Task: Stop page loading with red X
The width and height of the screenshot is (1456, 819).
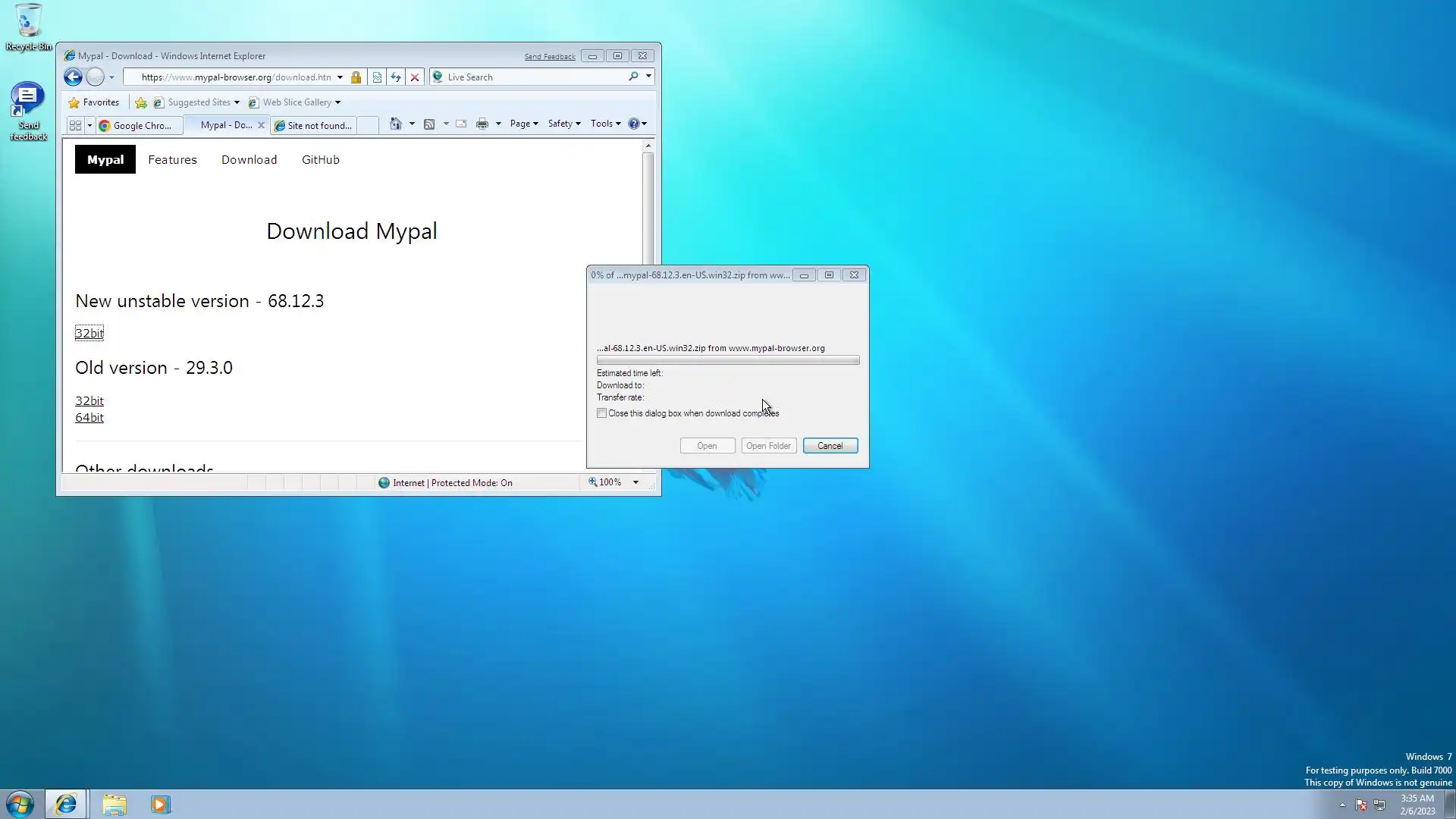Action: (x=415, y=77)
